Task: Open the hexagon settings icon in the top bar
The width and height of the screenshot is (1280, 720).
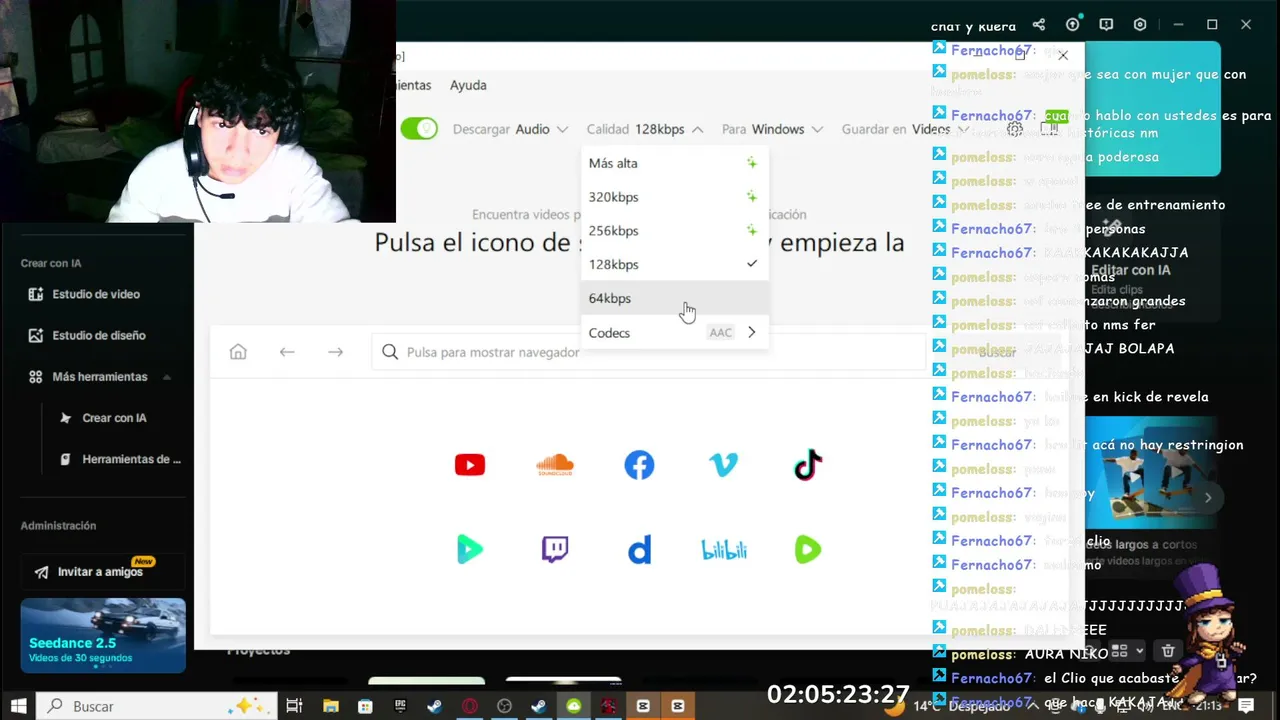Action: tap(1140, 25)
